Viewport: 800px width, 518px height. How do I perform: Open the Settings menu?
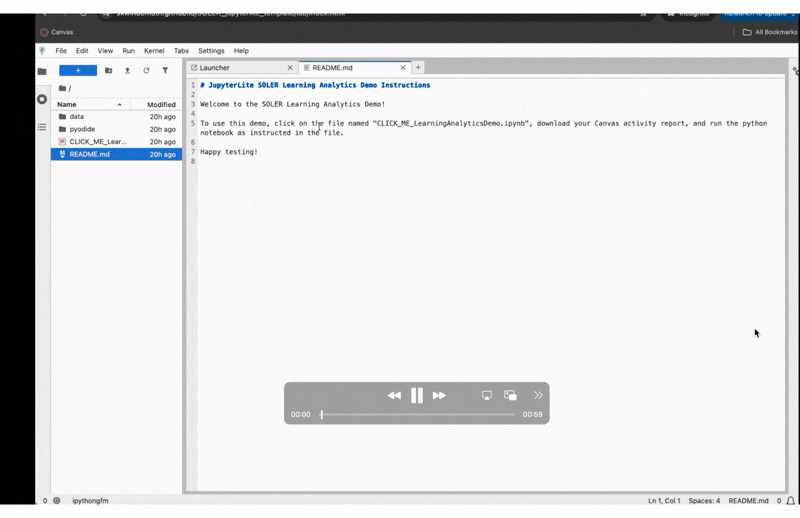[x=211, y=51]
